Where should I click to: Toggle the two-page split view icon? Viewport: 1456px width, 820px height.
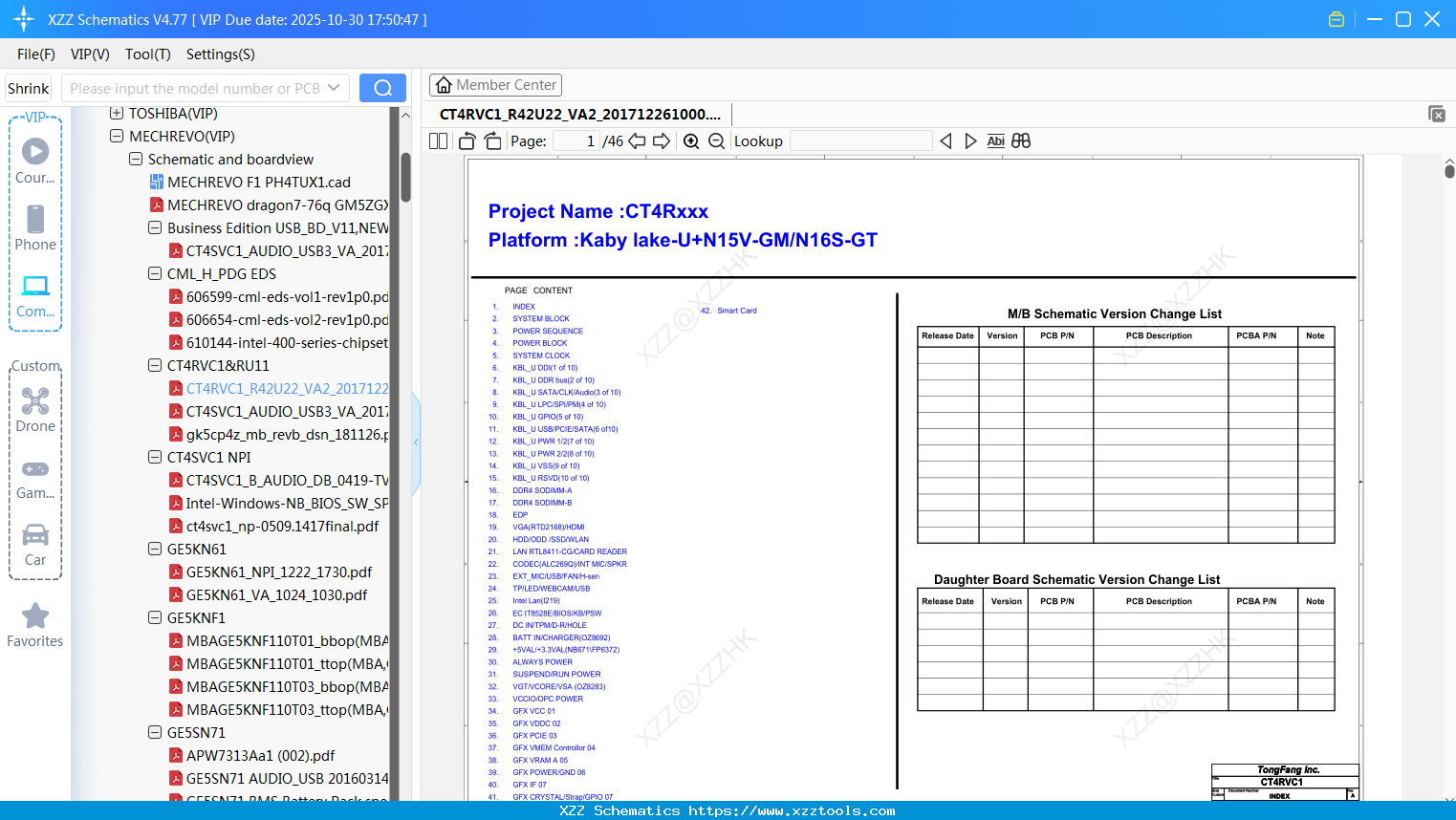(438, 141)
